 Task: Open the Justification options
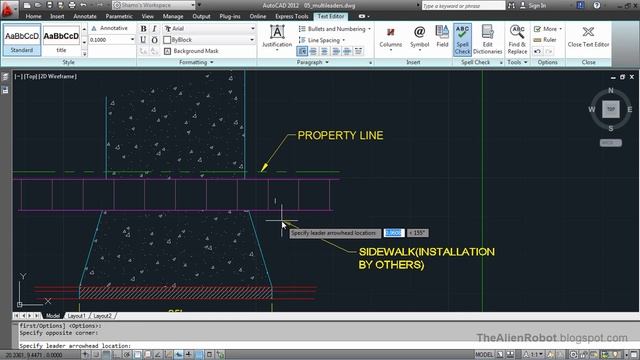(x=277, y=38)
